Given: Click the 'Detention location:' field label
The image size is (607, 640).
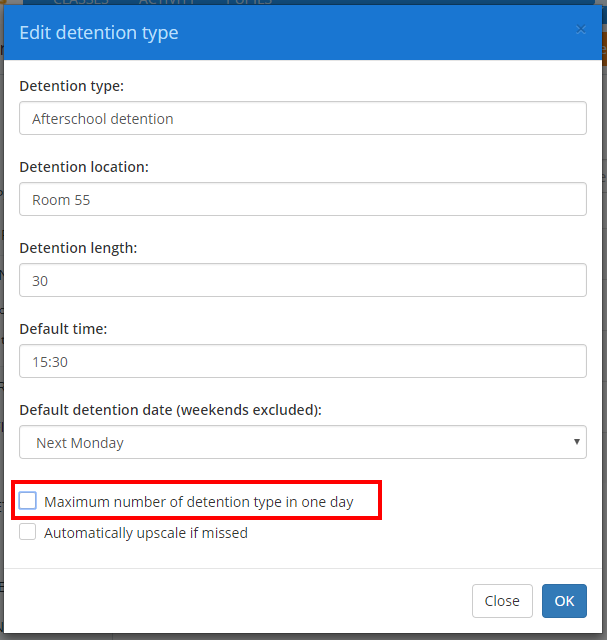Looking at the screenshot, I should coord(84,167).
